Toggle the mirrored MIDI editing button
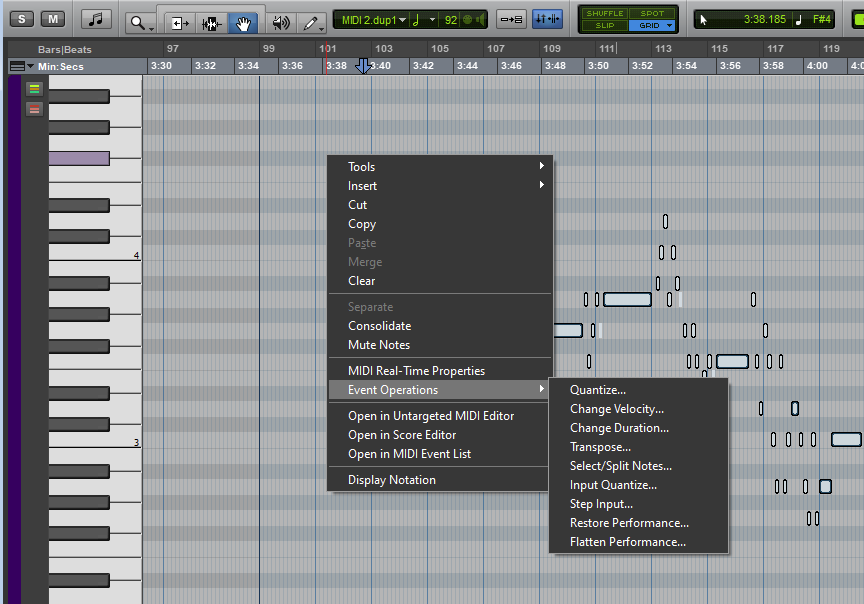864x604 pixels. pyautogui.click(x=548, y=19)
